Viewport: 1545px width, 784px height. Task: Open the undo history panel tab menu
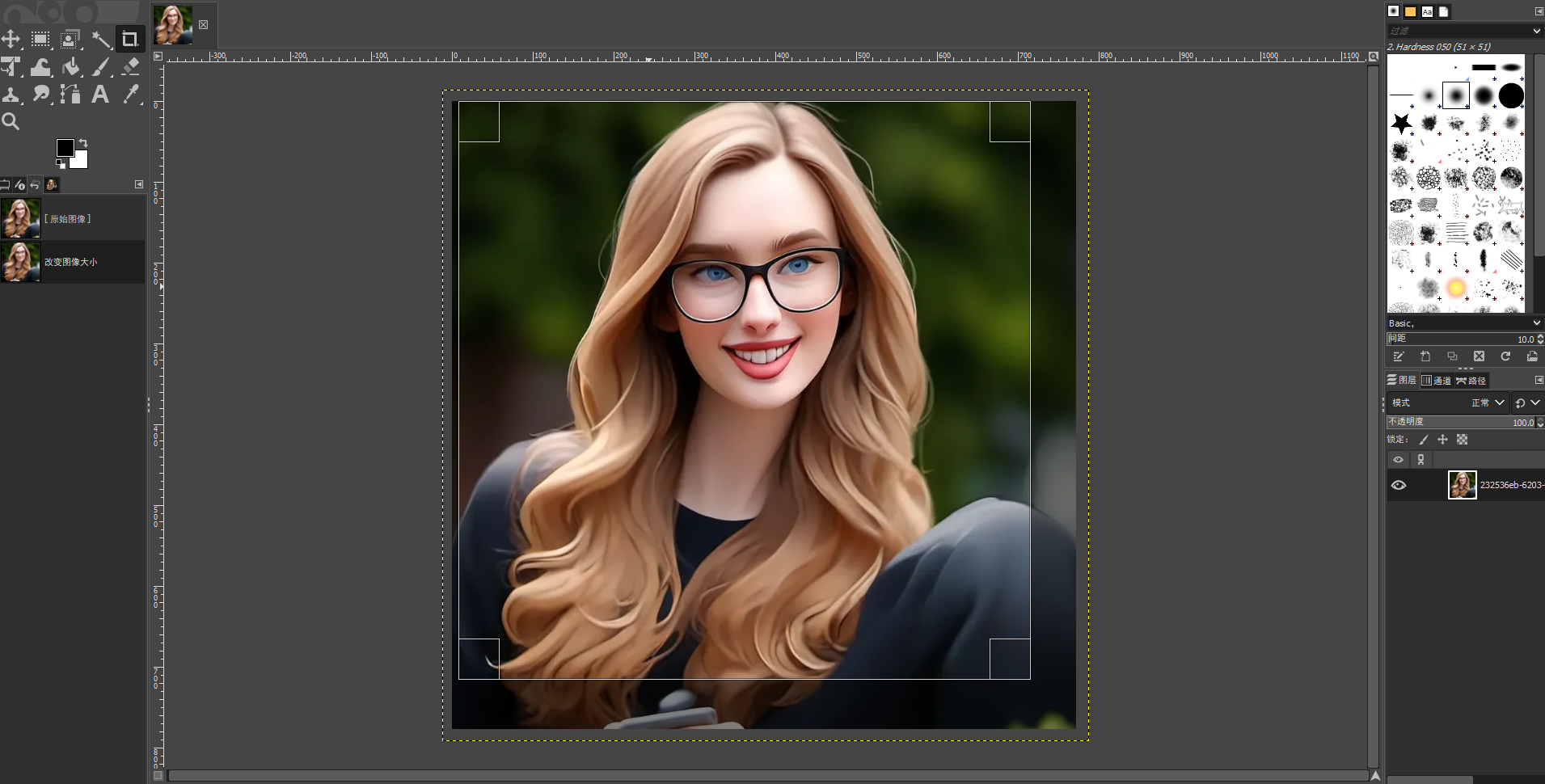[139, 184]
